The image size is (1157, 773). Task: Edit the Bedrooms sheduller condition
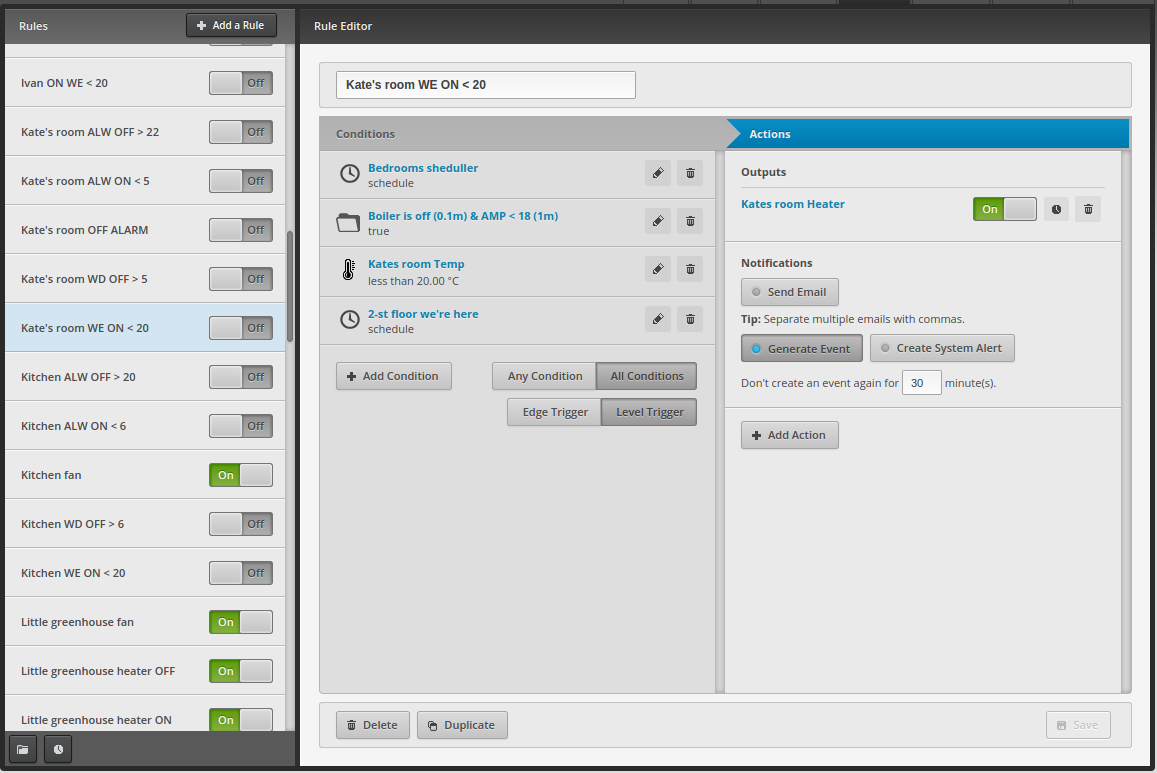[x=657, y=173]
